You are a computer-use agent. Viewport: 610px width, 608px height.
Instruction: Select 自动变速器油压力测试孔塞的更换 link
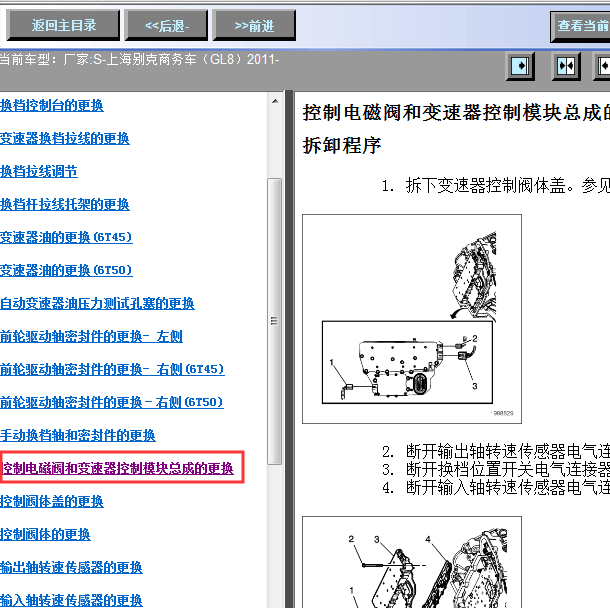(x=97, y=303)
